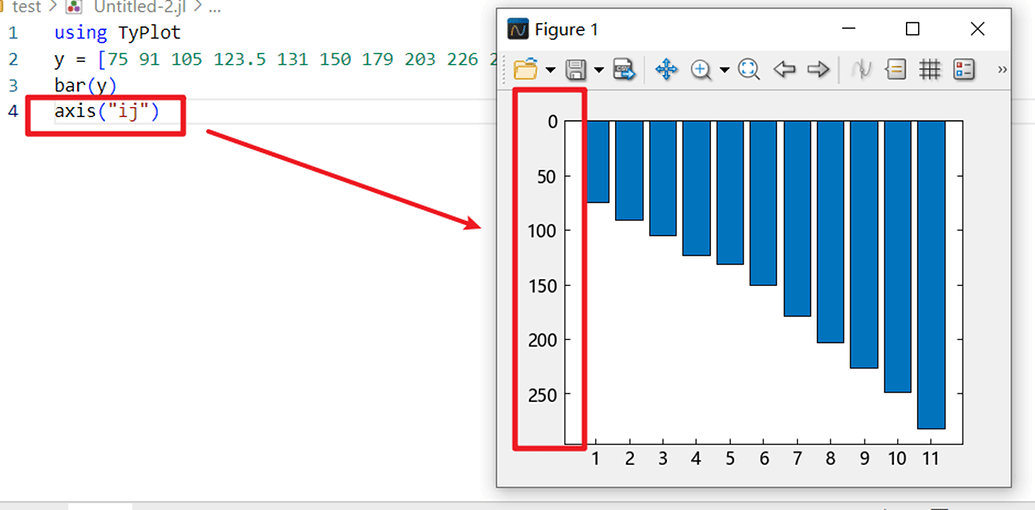This screenshot has height=510, width=1035.
Task: Select the Zoom in magnifier tool
Action: (701, 69)
